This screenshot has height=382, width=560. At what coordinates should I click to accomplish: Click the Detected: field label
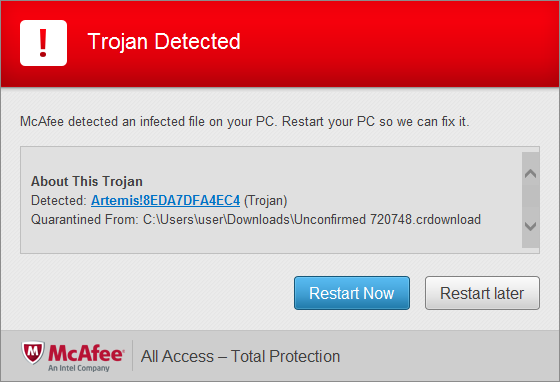[59, 200]
